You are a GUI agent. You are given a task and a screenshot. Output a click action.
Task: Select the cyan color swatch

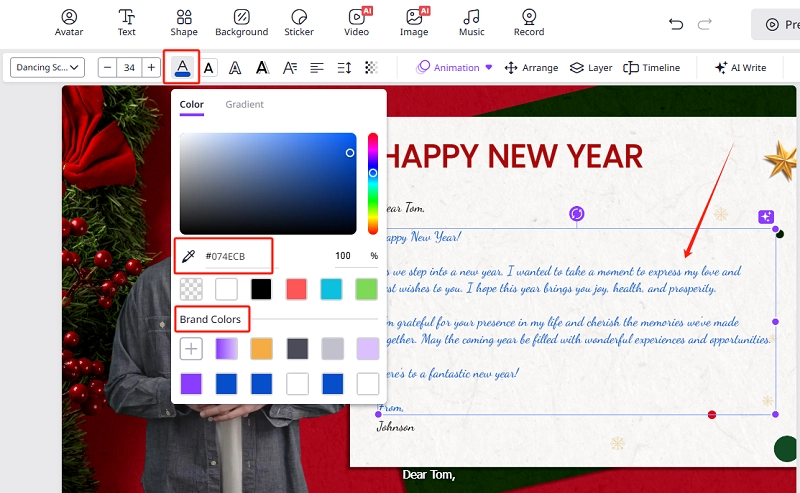(x=332, y=289)
